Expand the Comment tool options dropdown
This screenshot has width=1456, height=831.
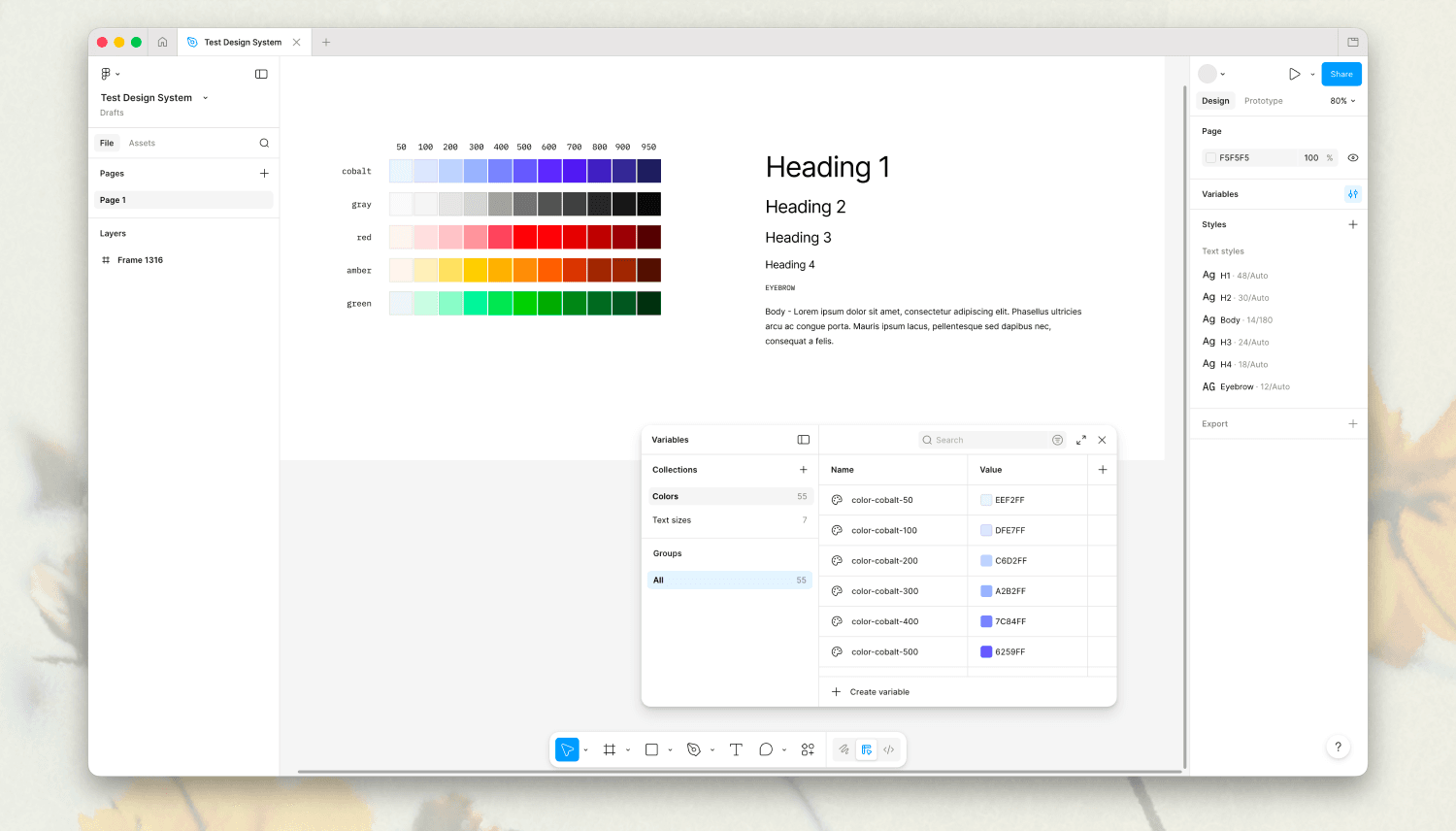coord(784,749)
